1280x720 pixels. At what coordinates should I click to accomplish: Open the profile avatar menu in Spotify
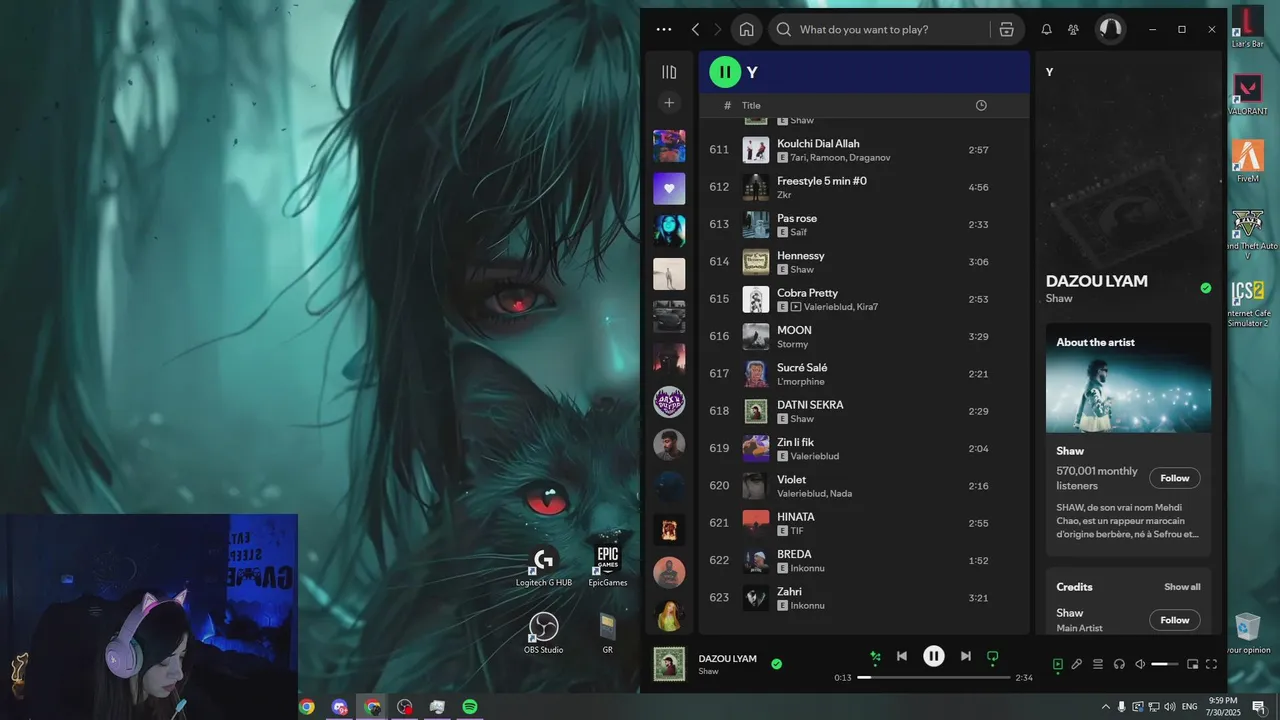click(x=1110, y=30)
